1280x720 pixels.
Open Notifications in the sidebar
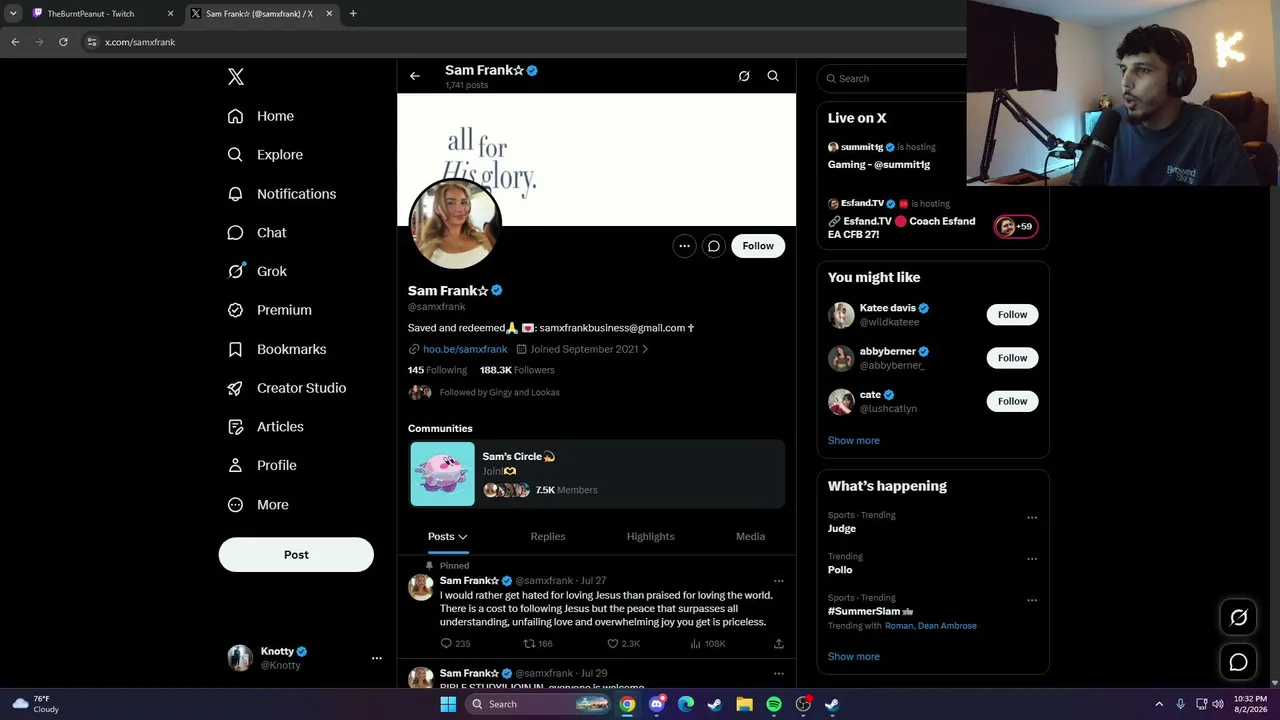click(282, 194)
